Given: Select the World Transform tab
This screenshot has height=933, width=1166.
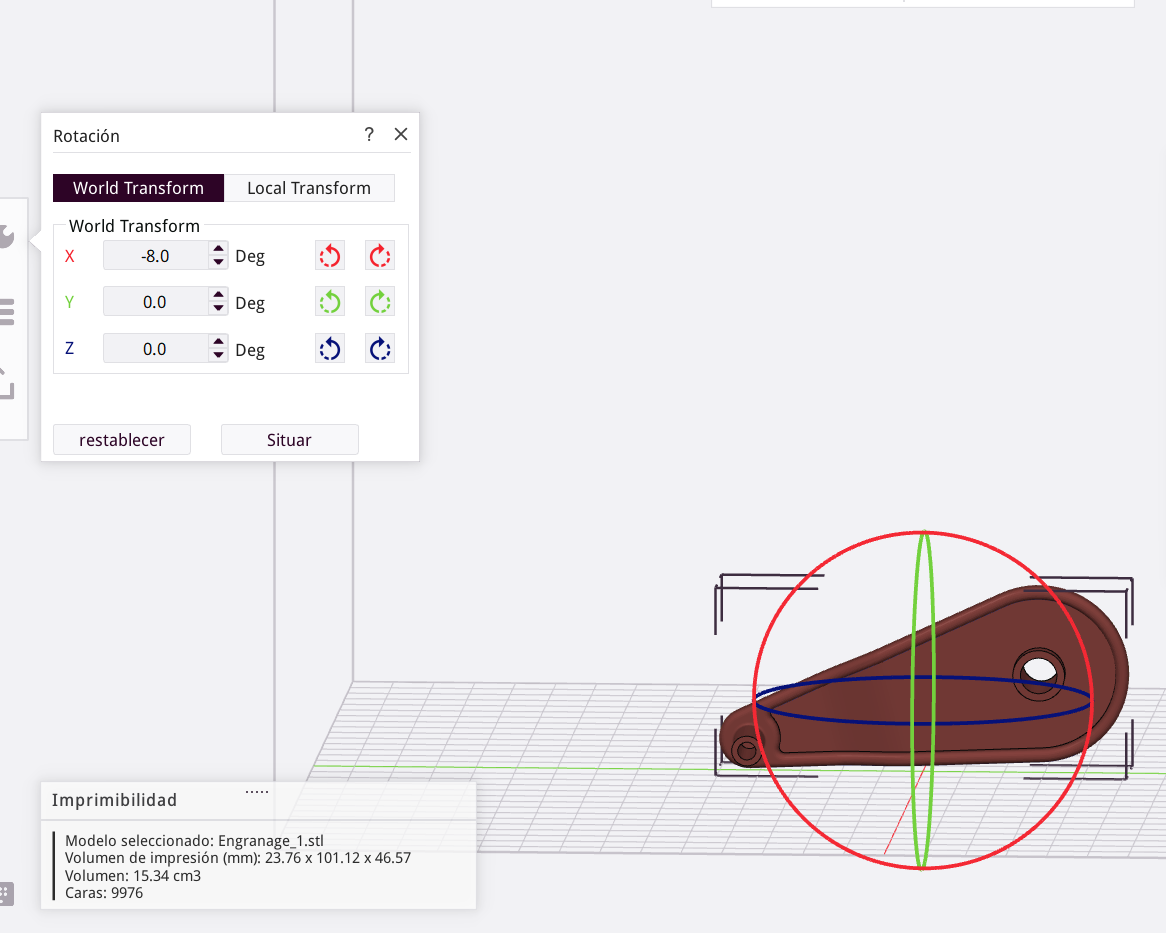Looking at the screenshot, I should click(x=138, y=188).
